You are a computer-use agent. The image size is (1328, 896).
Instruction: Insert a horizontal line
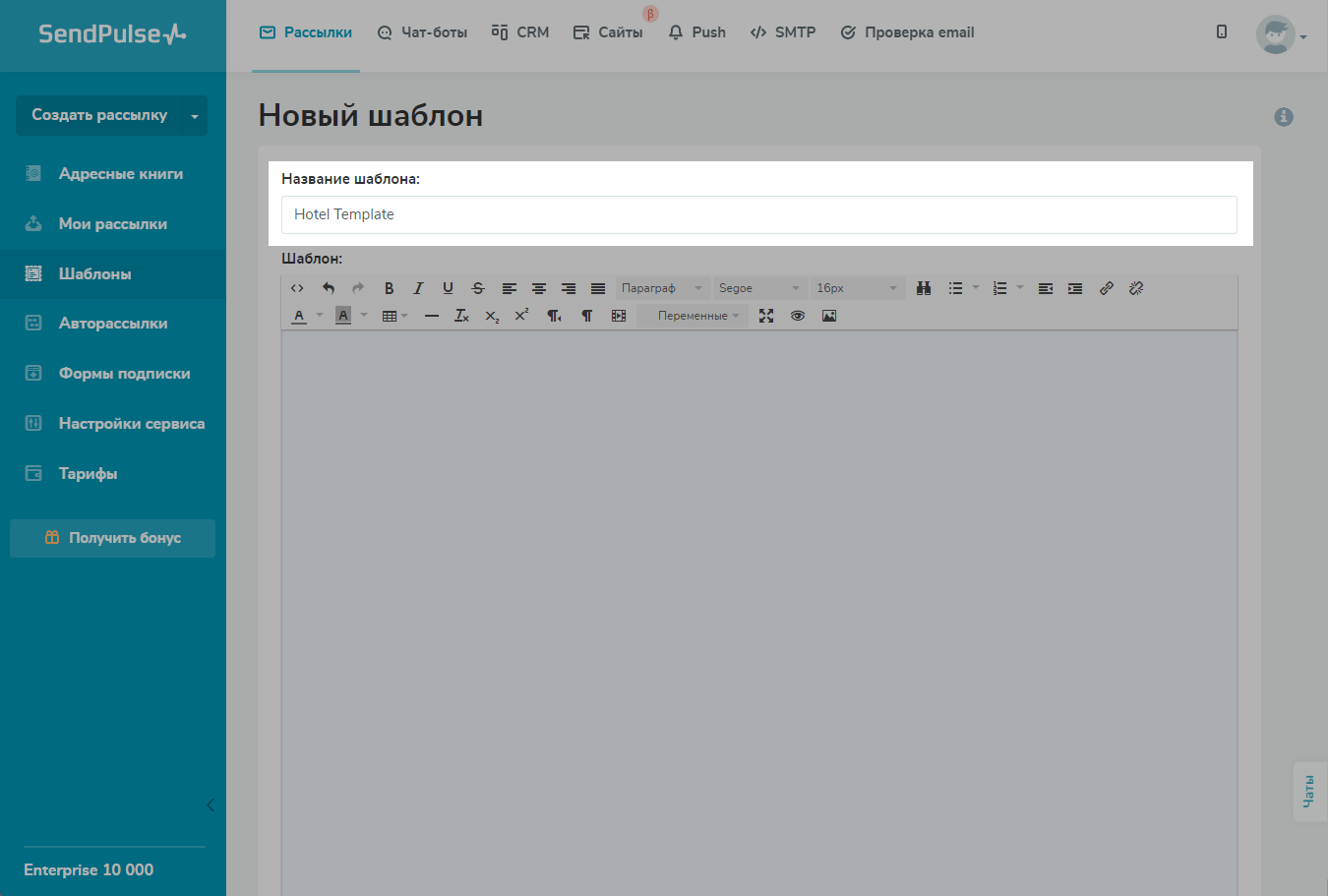(x=431, y=316)
